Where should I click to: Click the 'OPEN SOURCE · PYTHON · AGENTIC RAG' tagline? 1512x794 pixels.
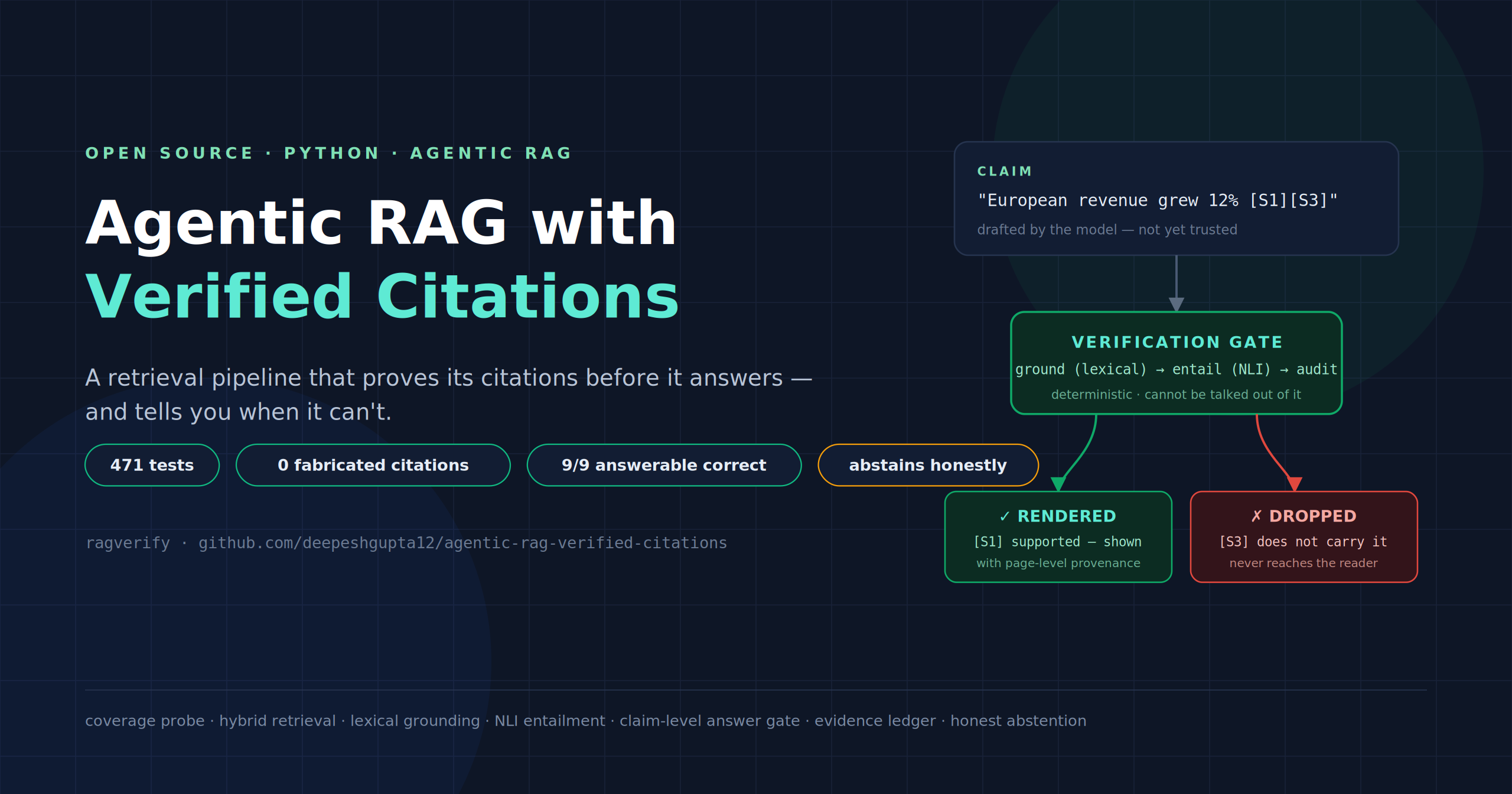point(329,153)
